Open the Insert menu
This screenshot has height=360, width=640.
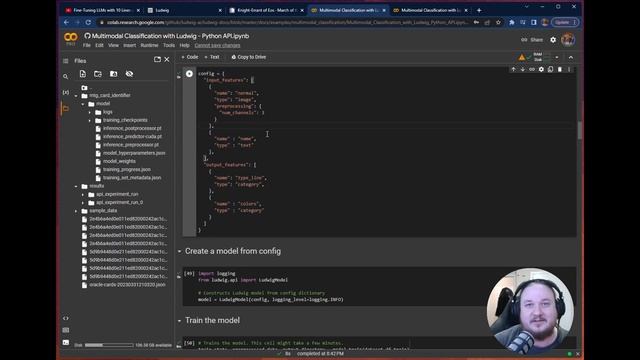pyautogui.click(x=129, y=45)
